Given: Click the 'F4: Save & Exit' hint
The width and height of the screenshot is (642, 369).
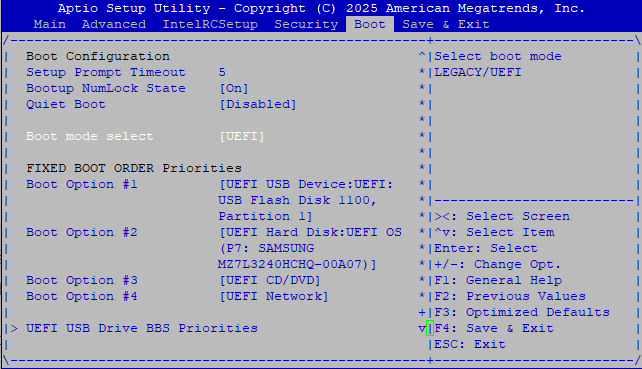Looking at the screenshot, I should pos(494,328).
